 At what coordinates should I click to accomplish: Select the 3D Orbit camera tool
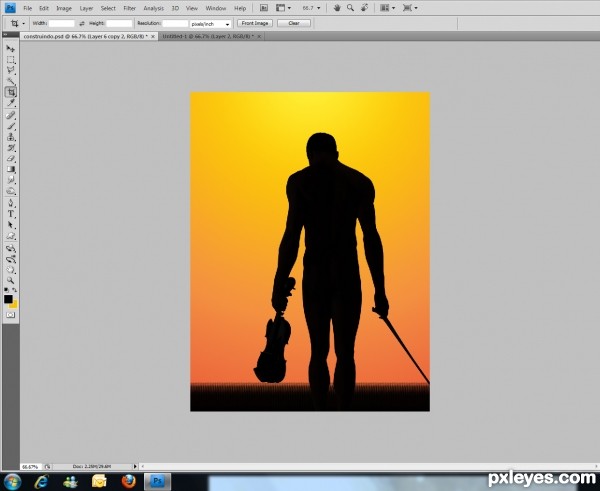pos(10,259)
